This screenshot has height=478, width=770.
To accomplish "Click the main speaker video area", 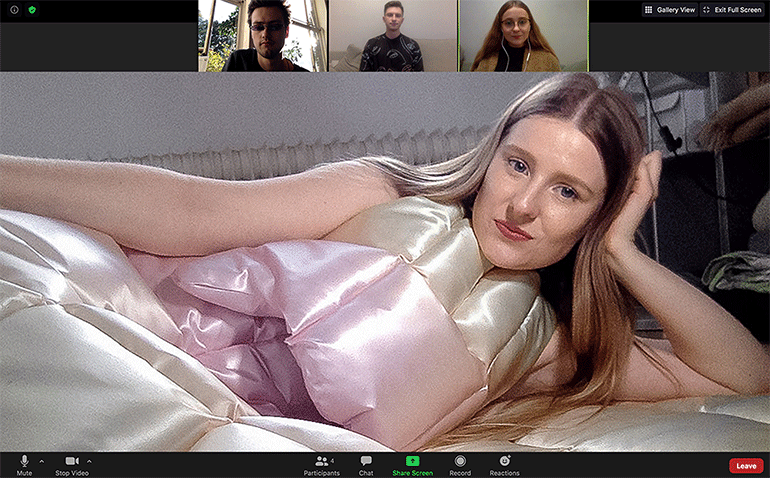I will 385,262.
